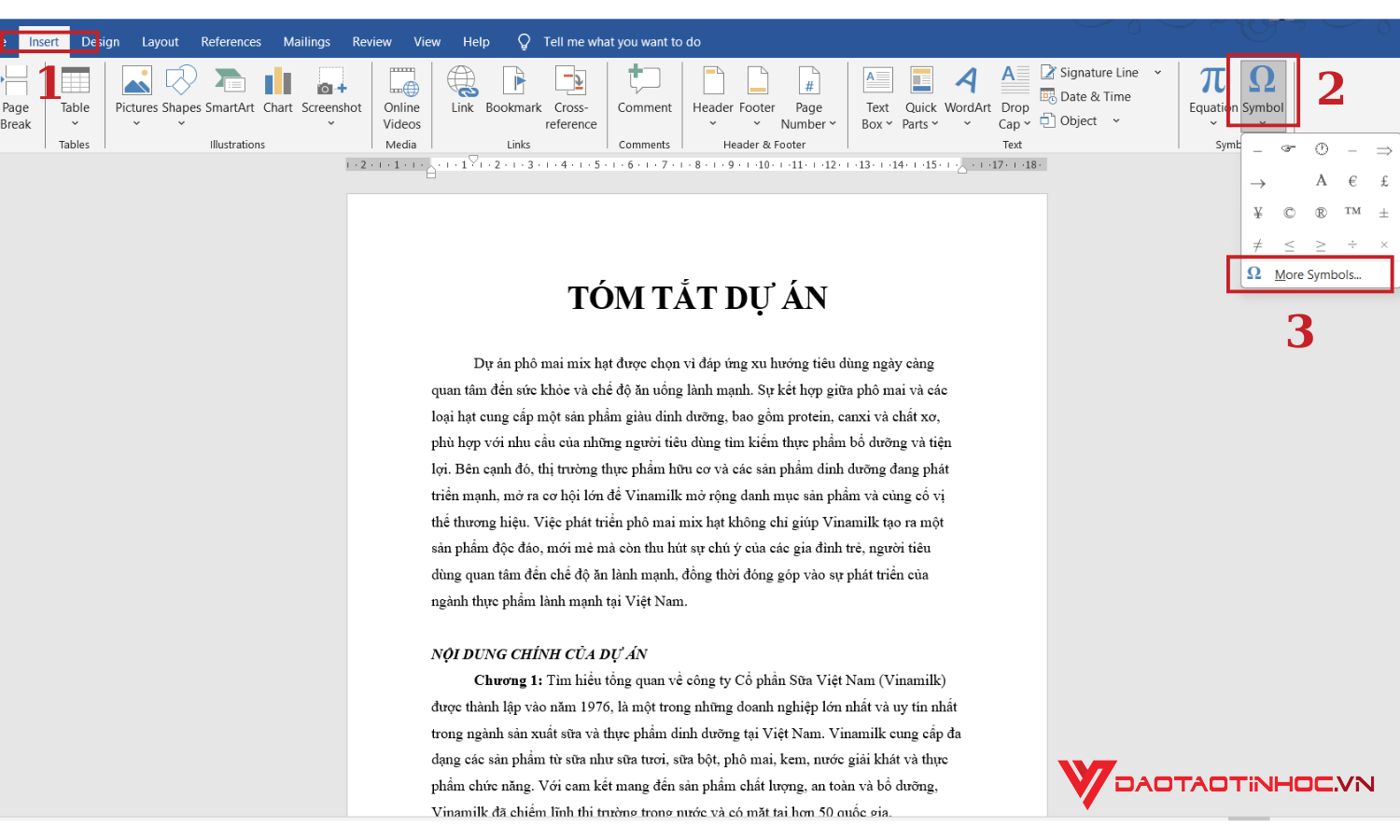Expand the Drop Cap menu
The image size is (1400, 840).
click(x=1015, y=97)
